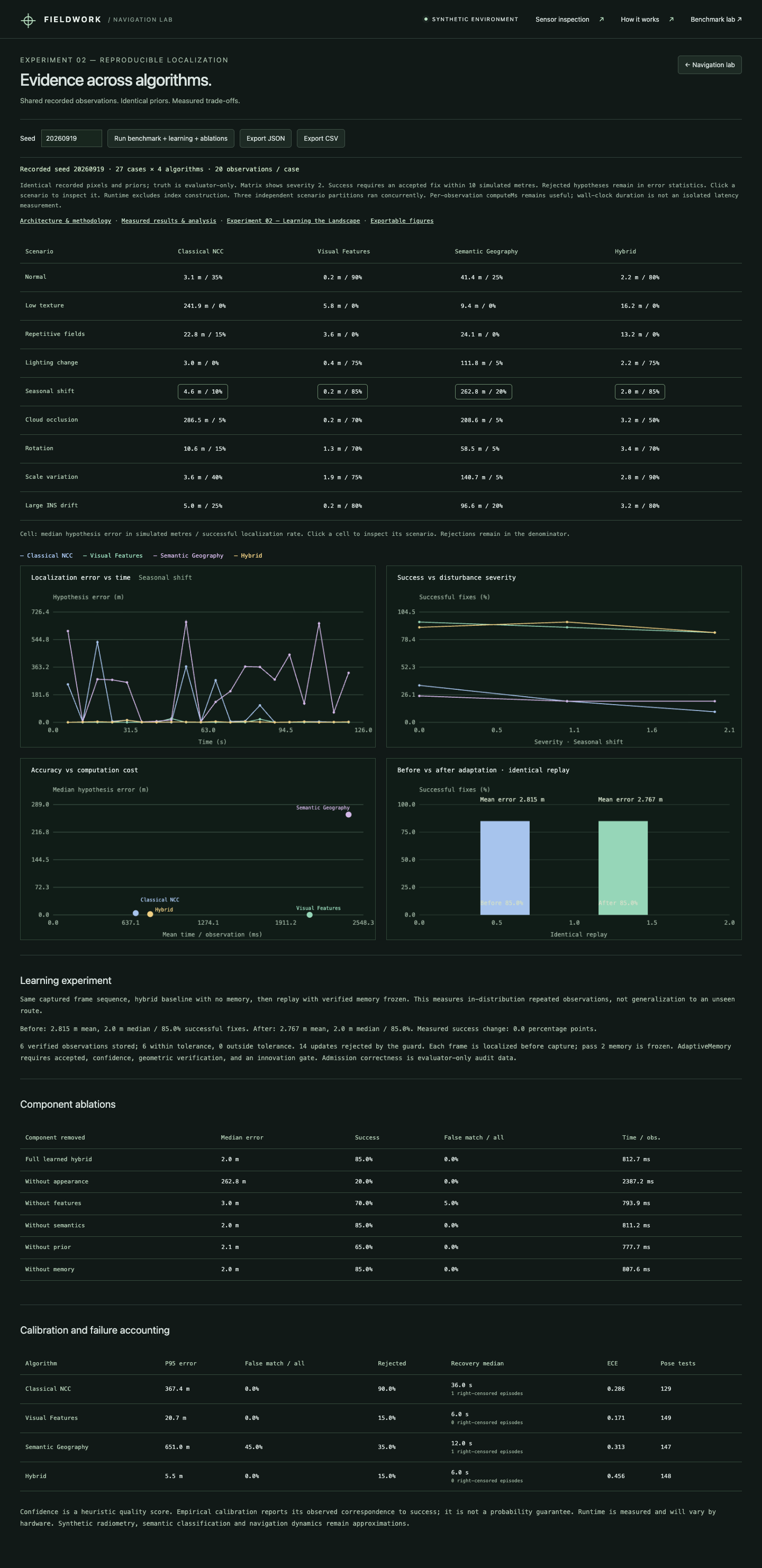The width and height of the screenshot is (762, 1568).
Task: Click the arrow icon beside How it works
Action: [671, 20]
